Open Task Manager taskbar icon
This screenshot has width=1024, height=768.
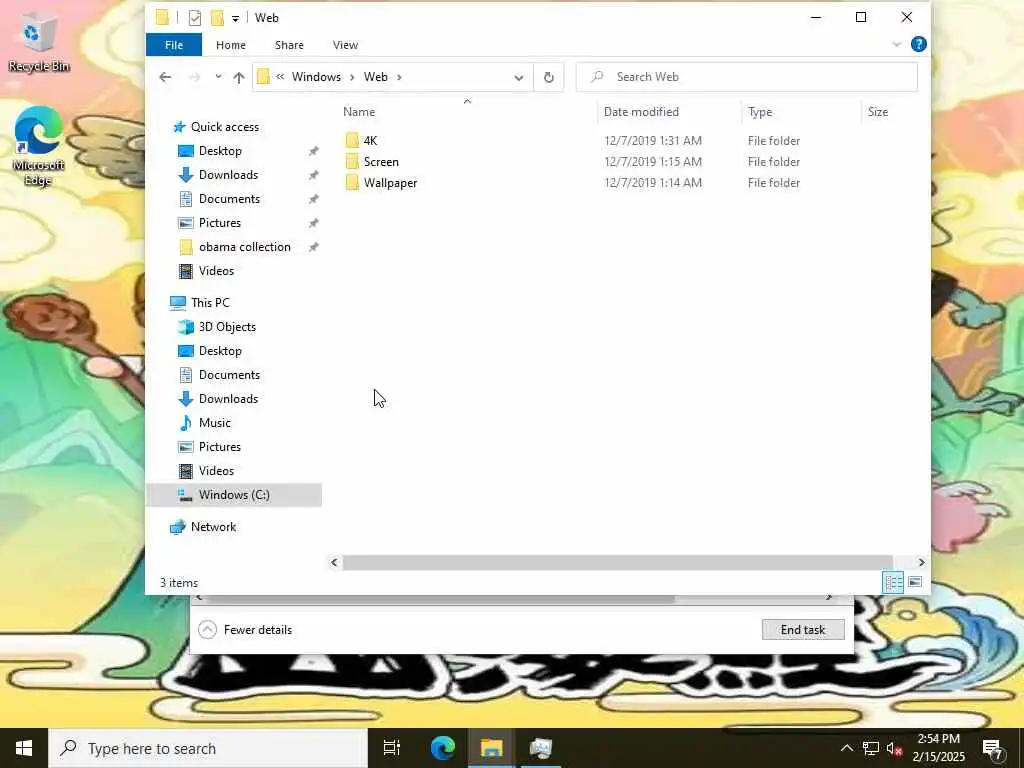(x=541, y=748)
